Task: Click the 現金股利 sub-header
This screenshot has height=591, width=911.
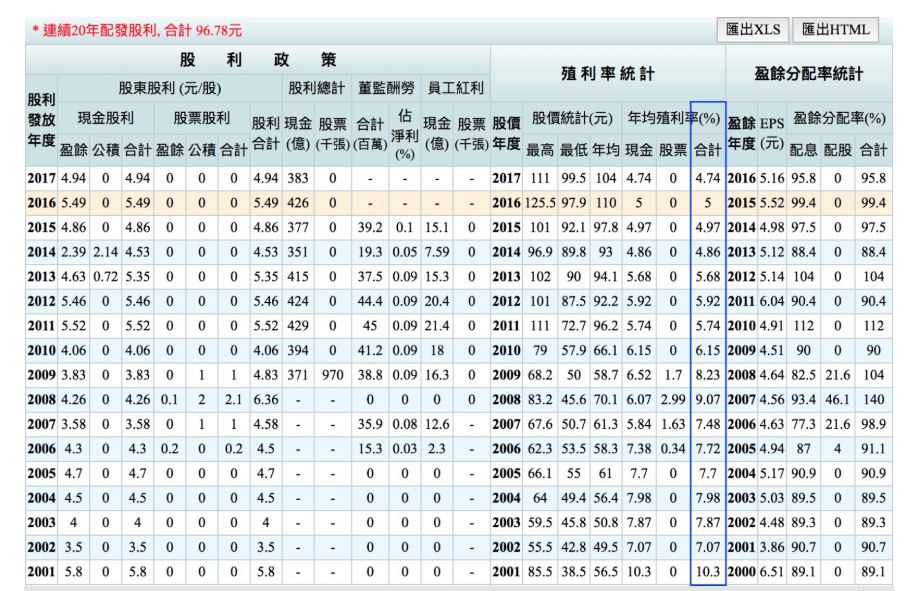Action: [x=105, y=118]
